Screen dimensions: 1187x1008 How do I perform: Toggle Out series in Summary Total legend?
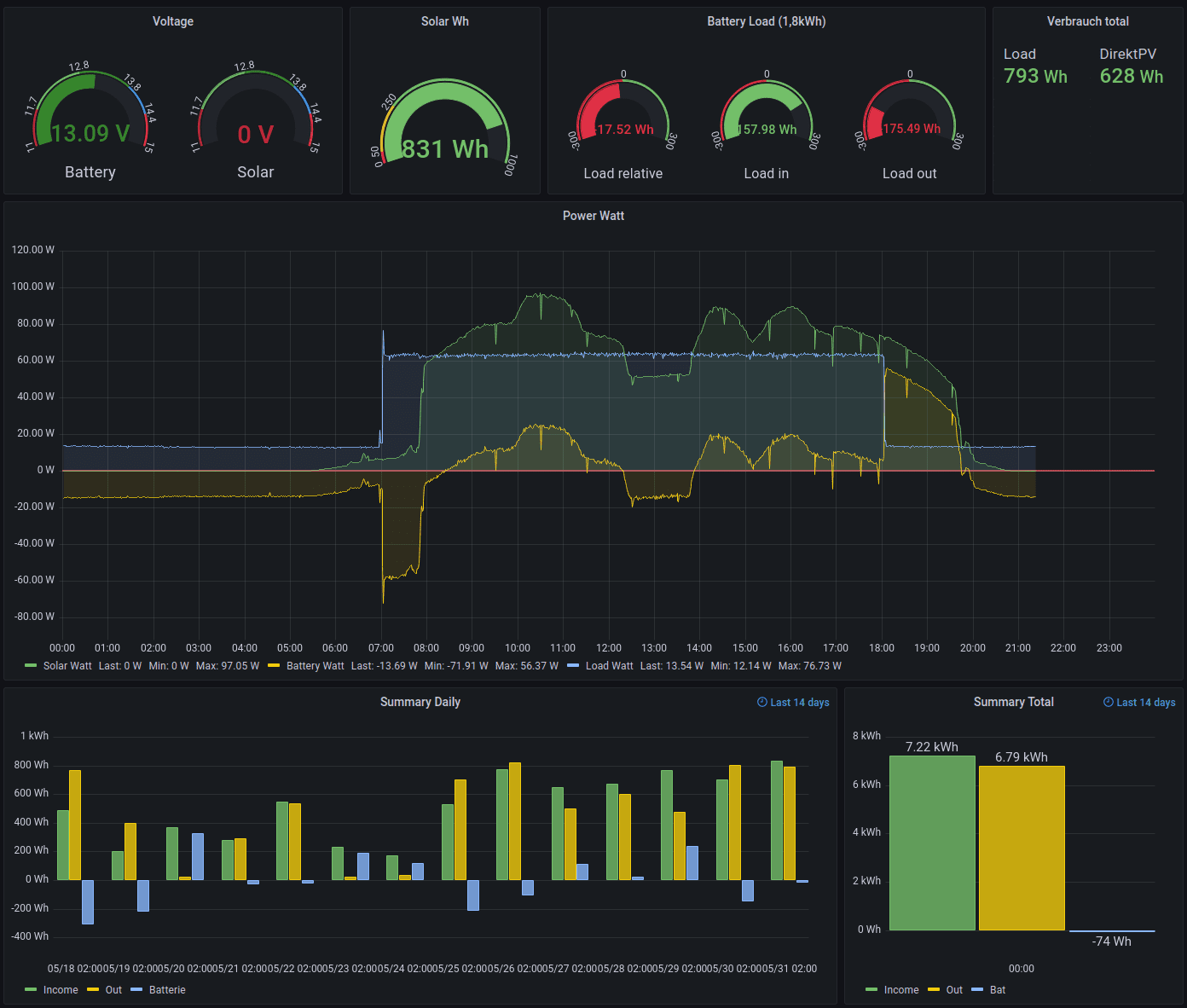coord(954,990)
